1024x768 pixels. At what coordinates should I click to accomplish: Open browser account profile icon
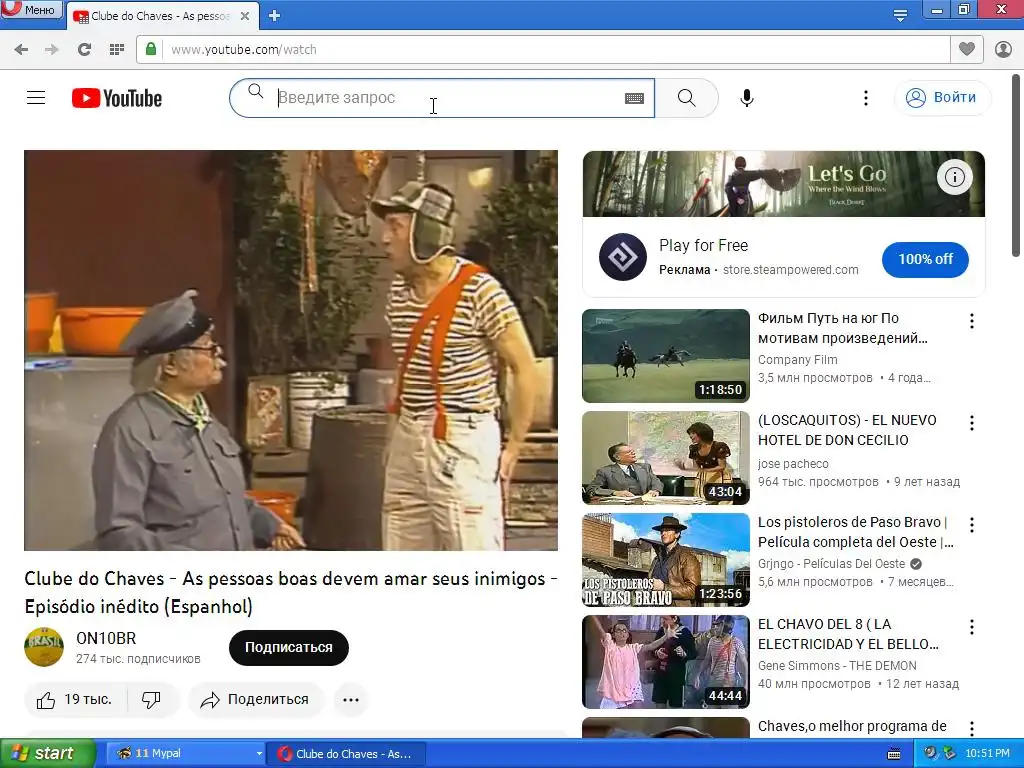(1003, 49)
